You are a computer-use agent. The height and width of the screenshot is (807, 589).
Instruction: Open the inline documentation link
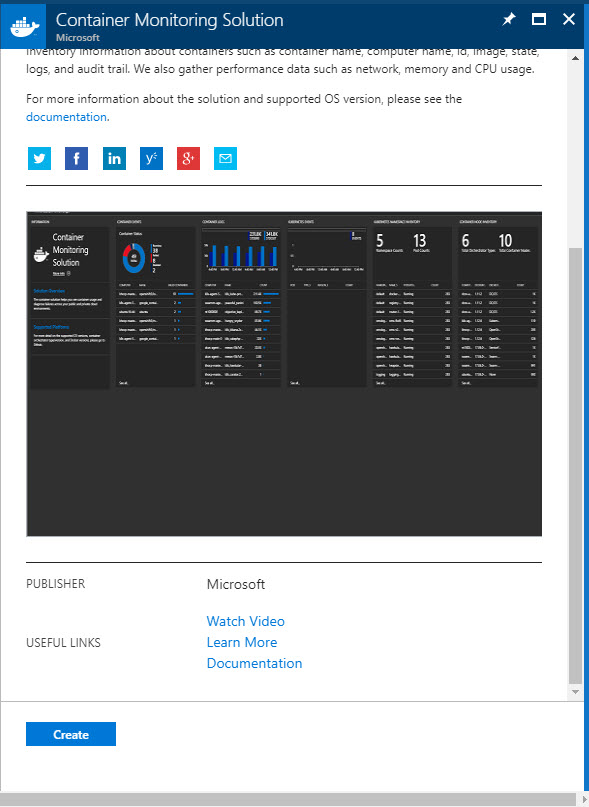66,117
